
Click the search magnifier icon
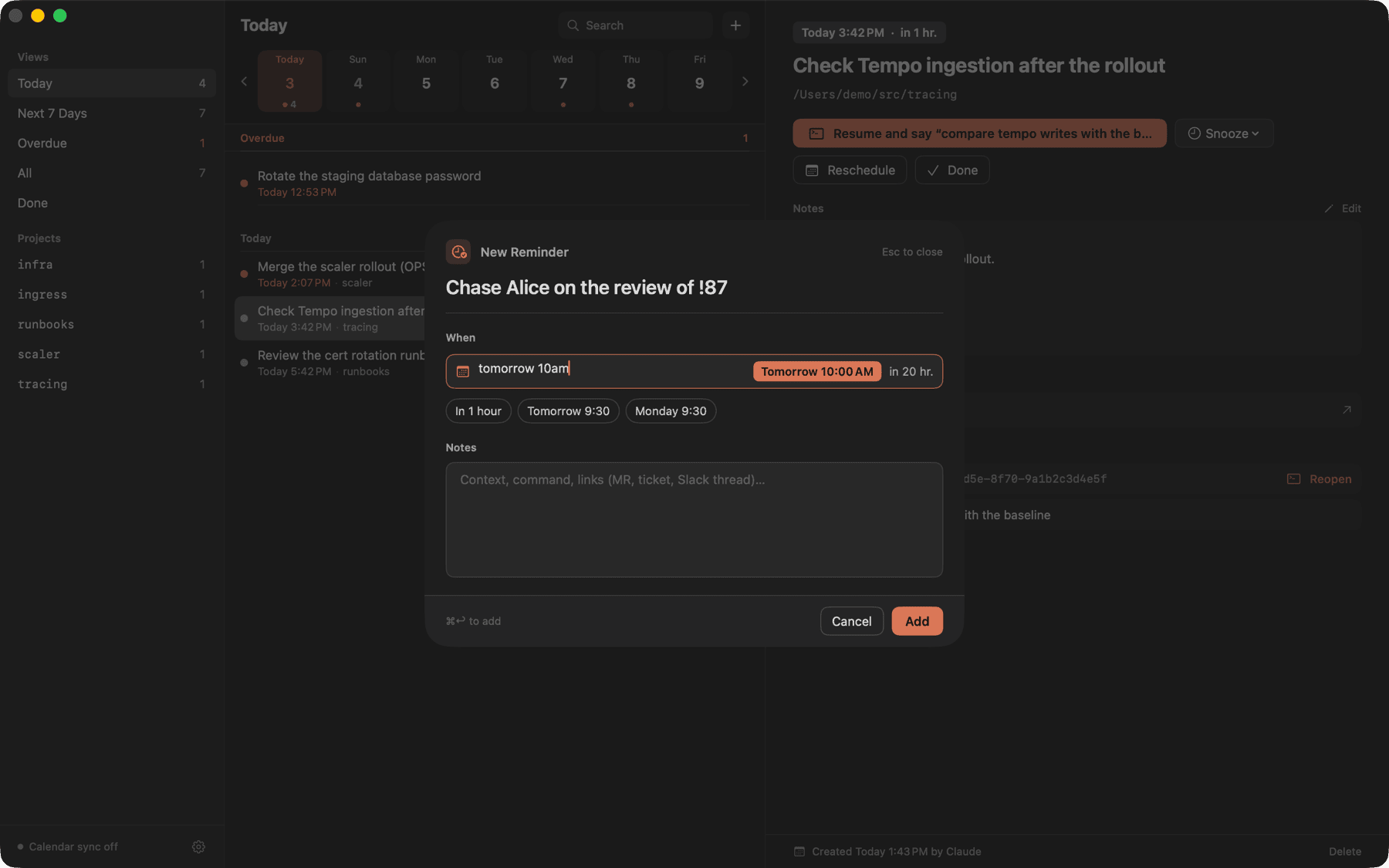point(573,25)
